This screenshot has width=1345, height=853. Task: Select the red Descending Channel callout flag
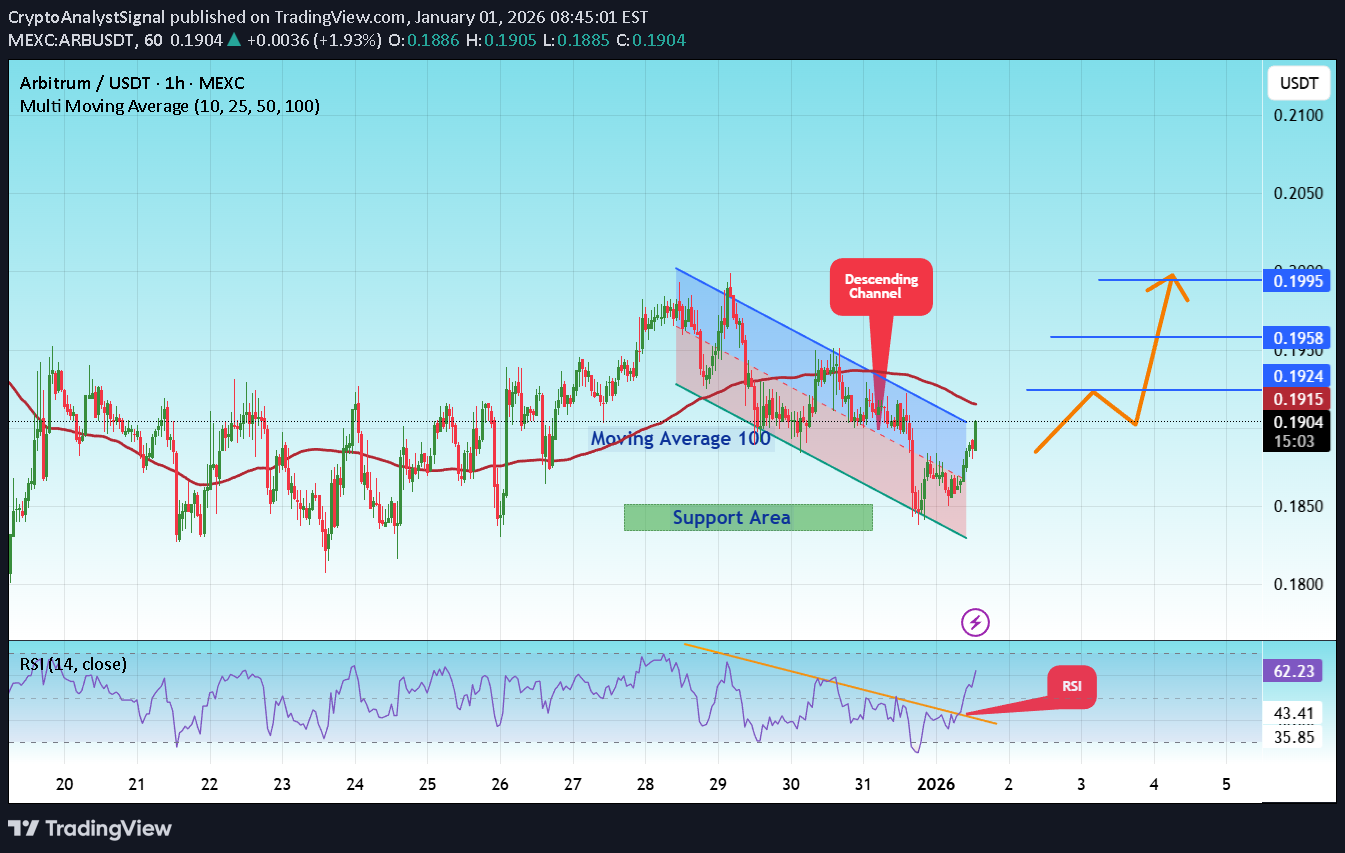click(880, 287)
